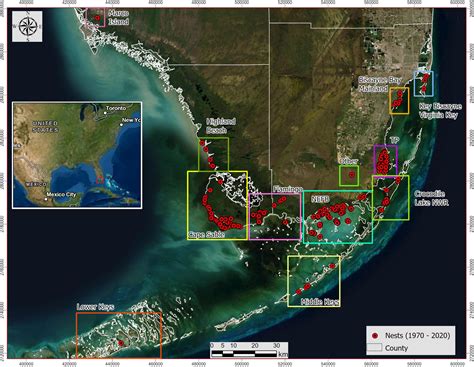Click the 'Other' region label

pyautogui.click(x=348, y=161)
